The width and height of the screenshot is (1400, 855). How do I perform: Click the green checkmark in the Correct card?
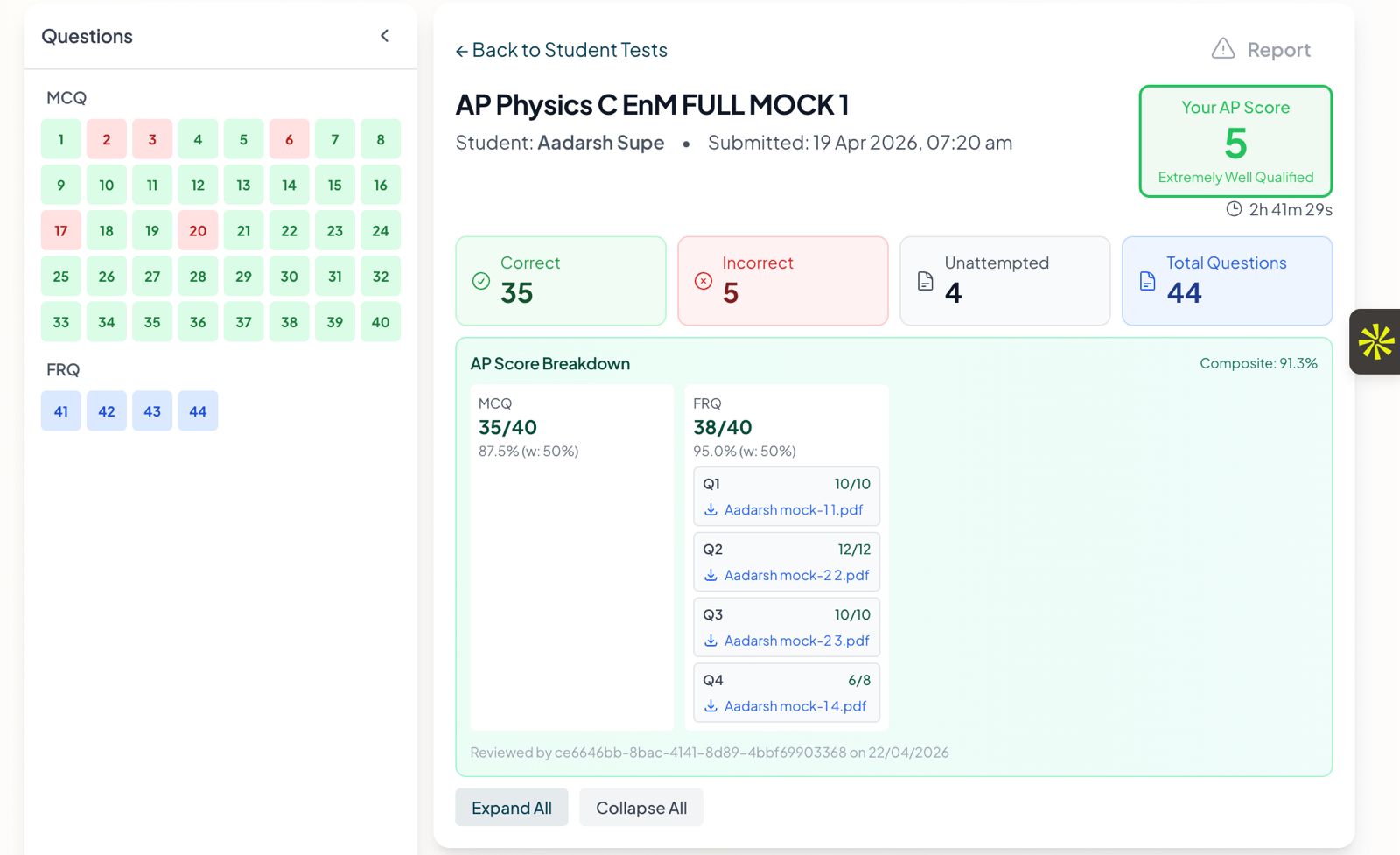coord(479,280)
